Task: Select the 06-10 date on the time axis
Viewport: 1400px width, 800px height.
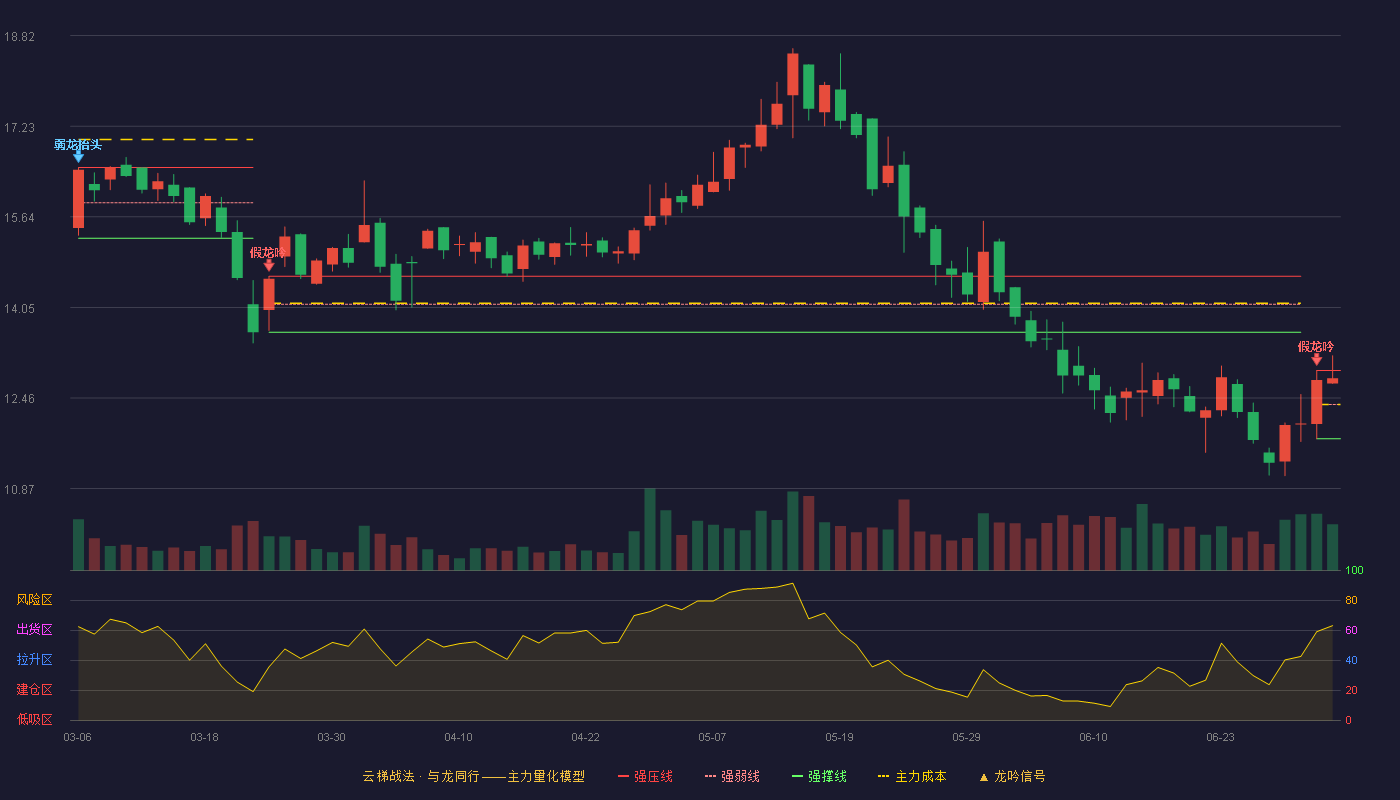Action: coord(1093,737)
